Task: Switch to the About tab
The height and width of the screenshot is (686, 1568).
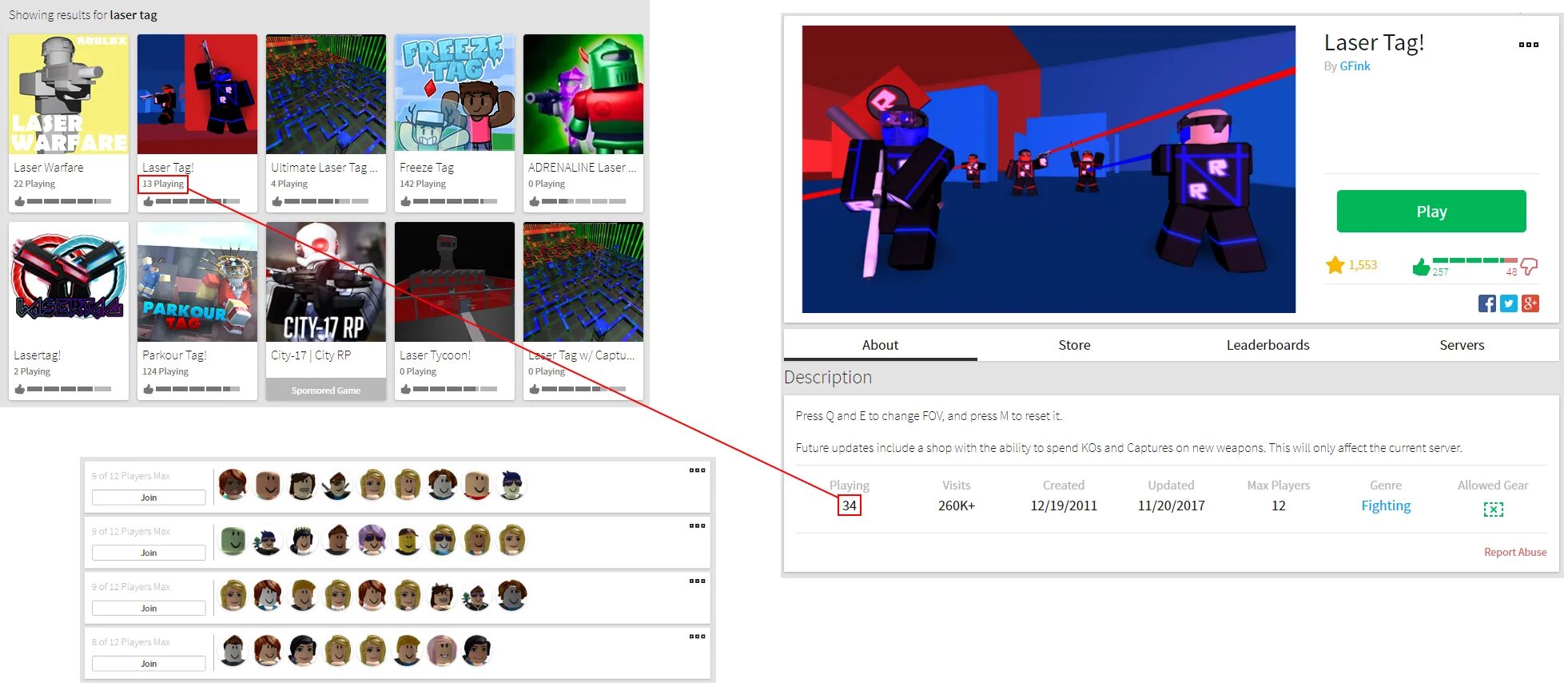Action: click(x=880, y=345)
